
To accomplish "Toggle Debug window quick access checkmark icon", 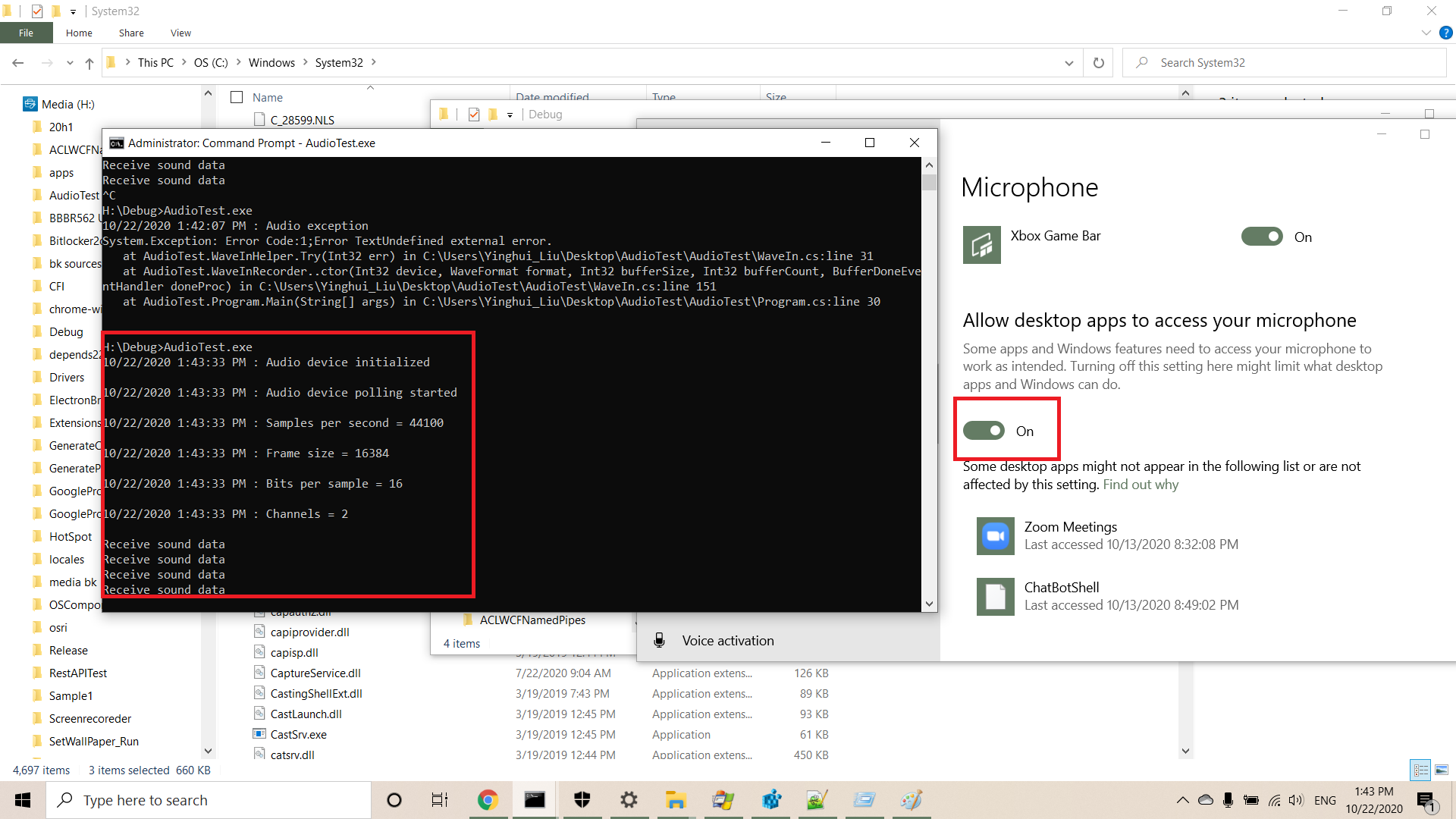I will point(474,115).
